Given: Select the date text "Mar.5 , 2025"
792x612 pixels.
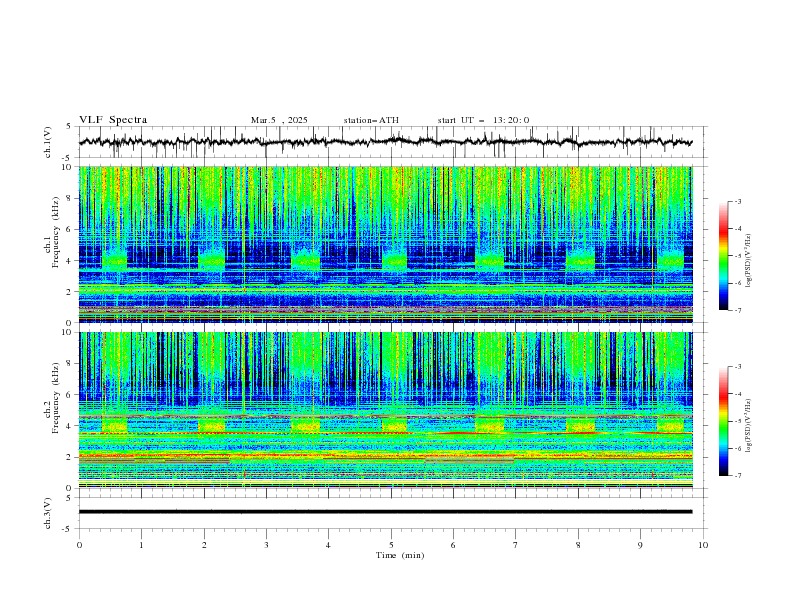Looking at the screenshot, I should coord(279,120).
